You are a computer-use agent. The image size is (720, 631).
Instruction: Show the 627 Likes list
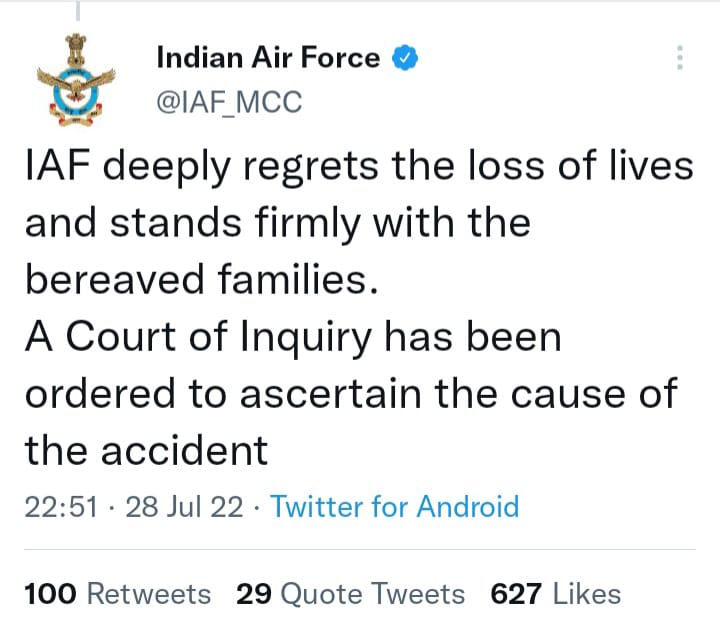pyautogui.click(x=555, y=593)
